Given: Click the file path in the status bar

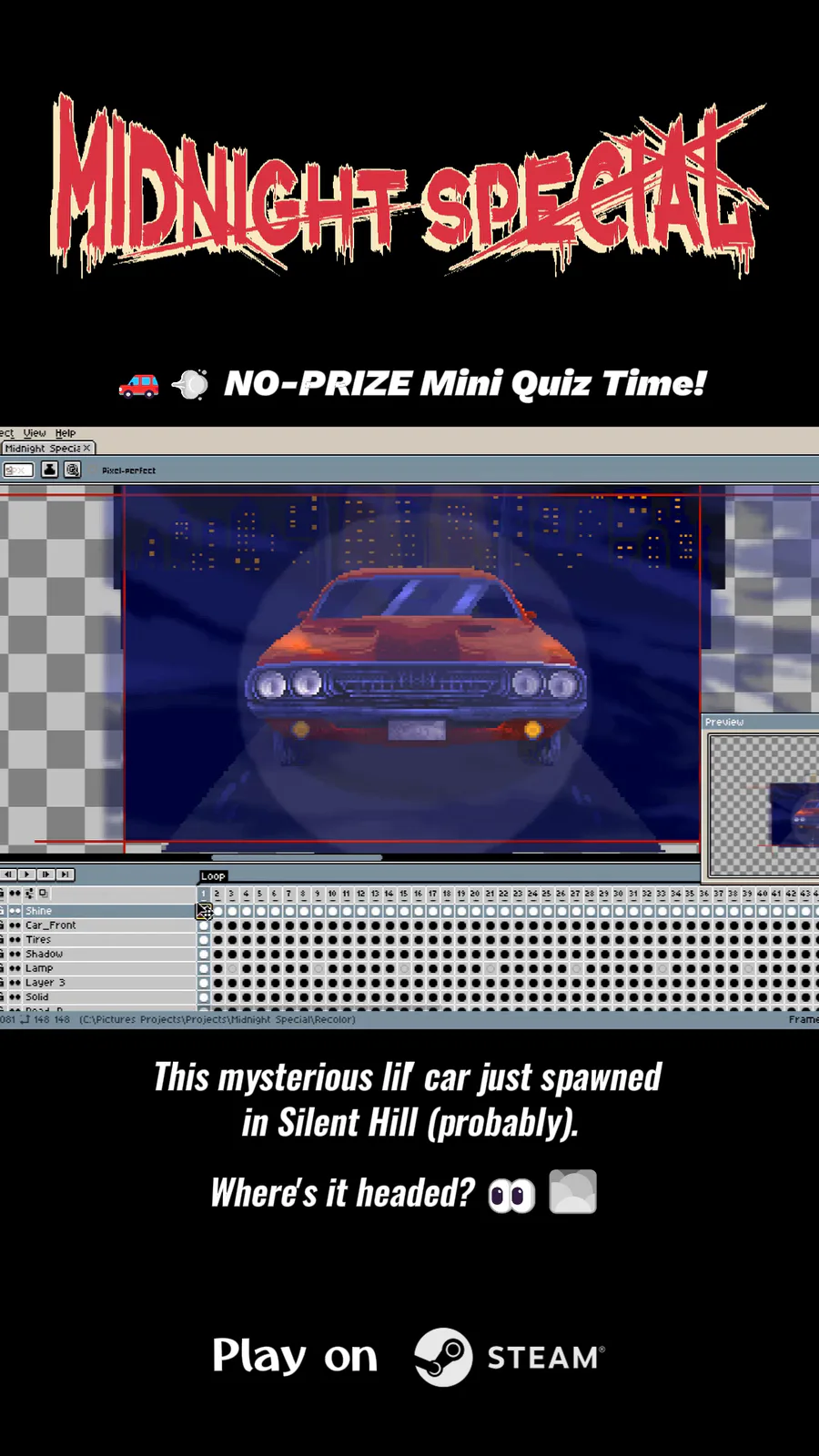Looking at the screenshot, I should 217,1020.
